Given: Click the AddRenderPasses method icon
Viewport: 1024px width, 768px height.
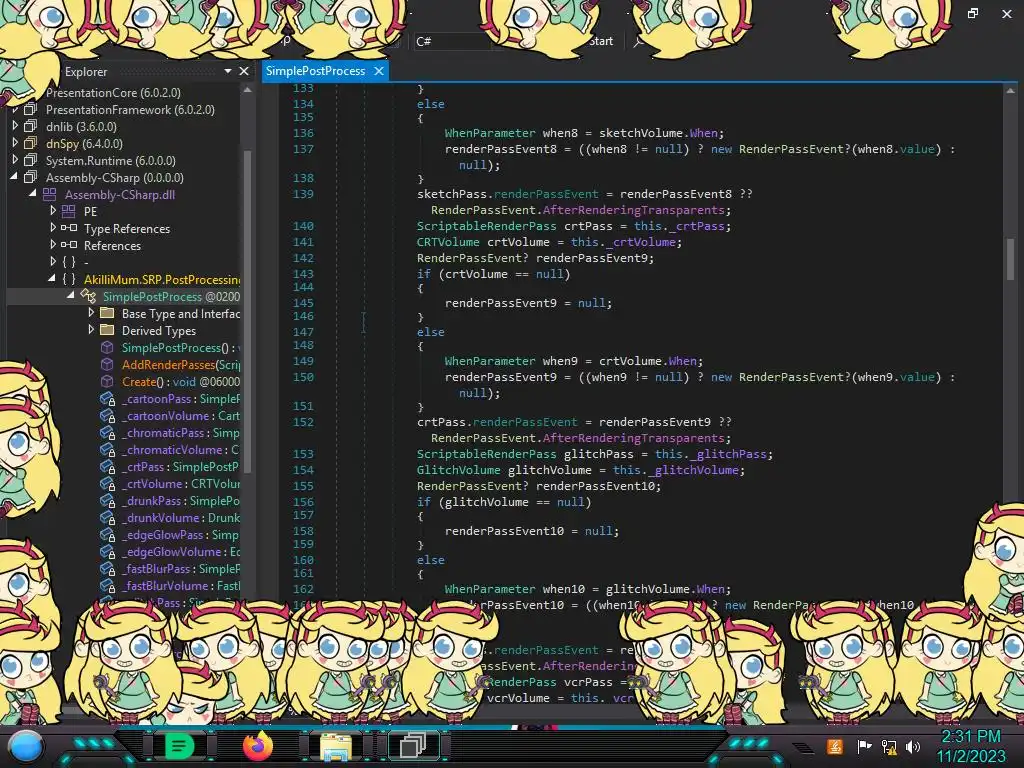Looking at the screenshot, I should (x=107, y=364).
